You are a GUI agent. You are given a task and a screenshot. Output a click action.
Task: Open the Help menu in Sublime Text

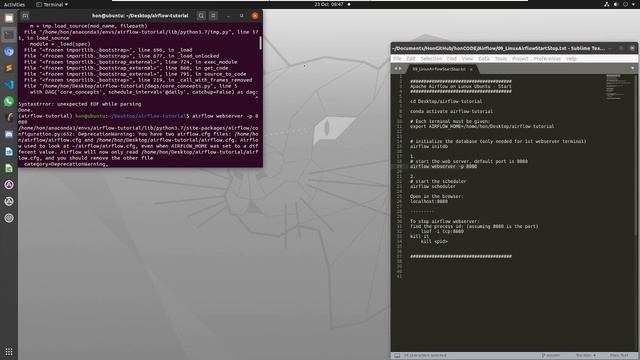click(x=571, y=59)
